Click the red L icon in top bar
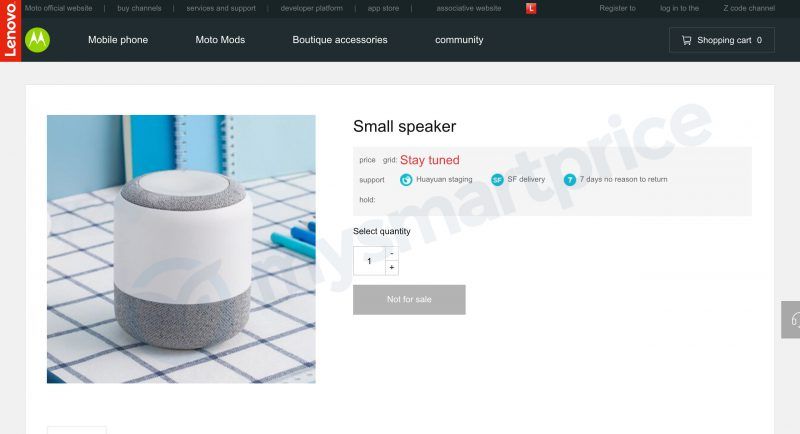This screenshot has width=800, height=434. [x=531, y=8]
